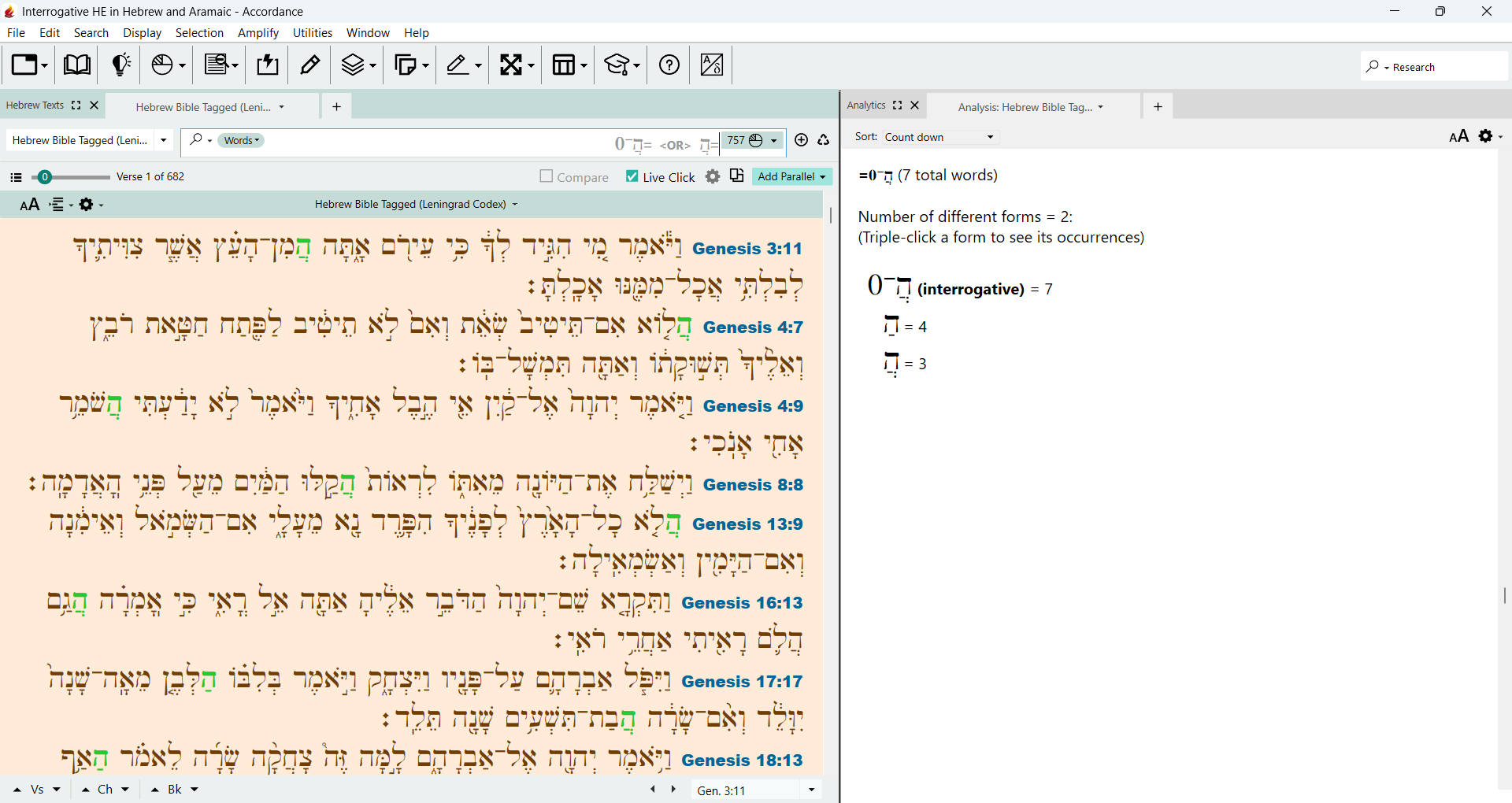Open the stacked layers toolbar icon
This screenshot has width=1512, height=803.
(x=358, y=65)
